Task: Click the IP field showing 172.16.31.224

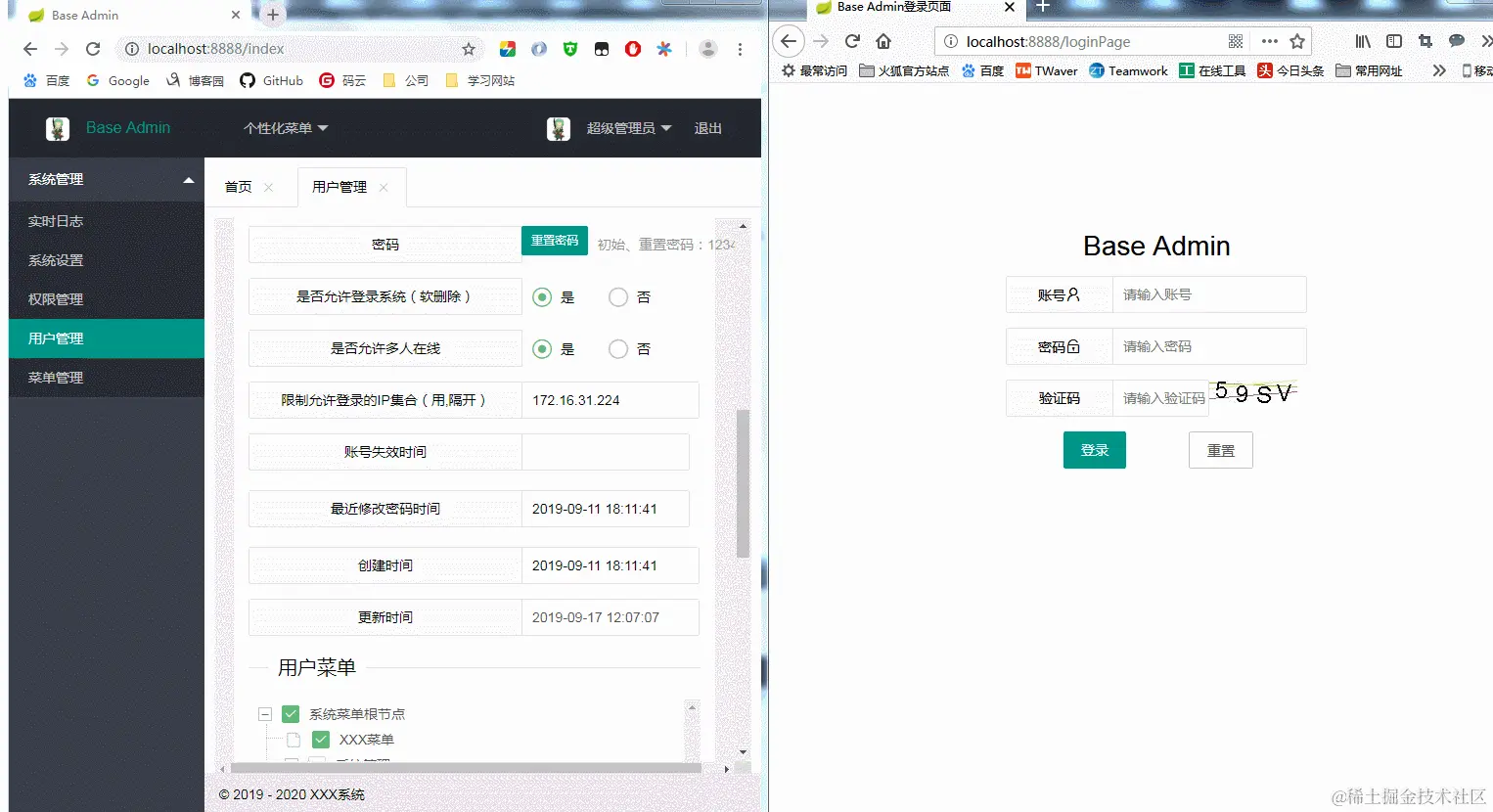Action: pos(611,400)
